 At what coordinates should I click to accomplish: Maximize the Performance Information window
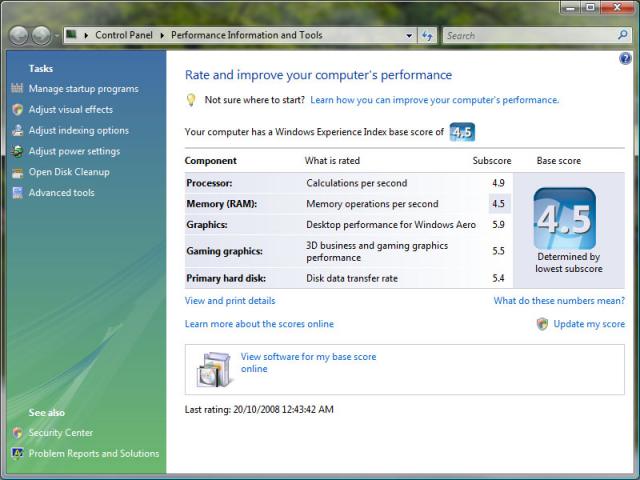tap(590, 7)
